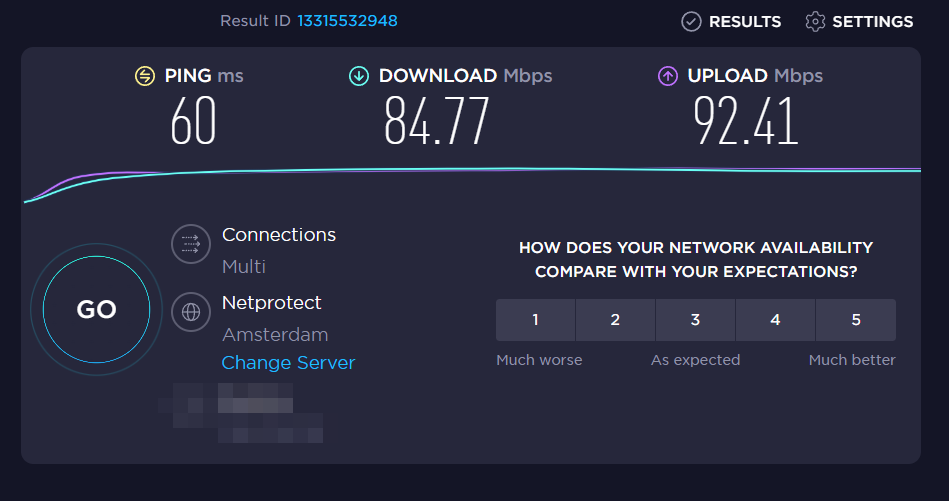This screenshot has width=949, height=501.
Task: Open the RESULTS menu item
Action: point(745,21)
